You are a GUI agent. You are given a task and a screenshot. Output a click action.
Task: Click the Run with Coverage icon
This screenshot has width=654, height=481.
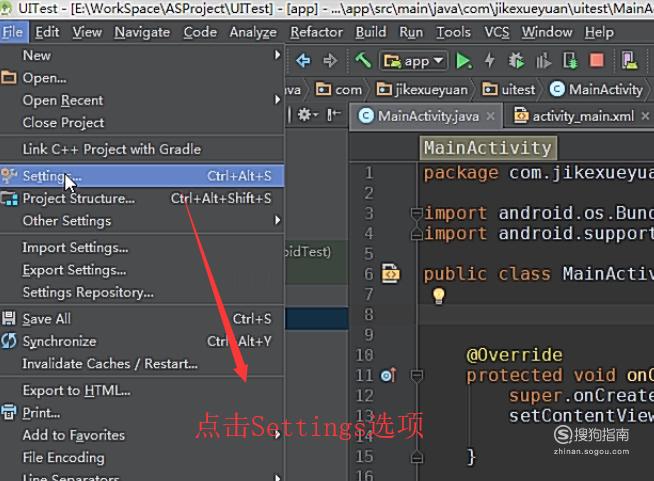[543, 61]
